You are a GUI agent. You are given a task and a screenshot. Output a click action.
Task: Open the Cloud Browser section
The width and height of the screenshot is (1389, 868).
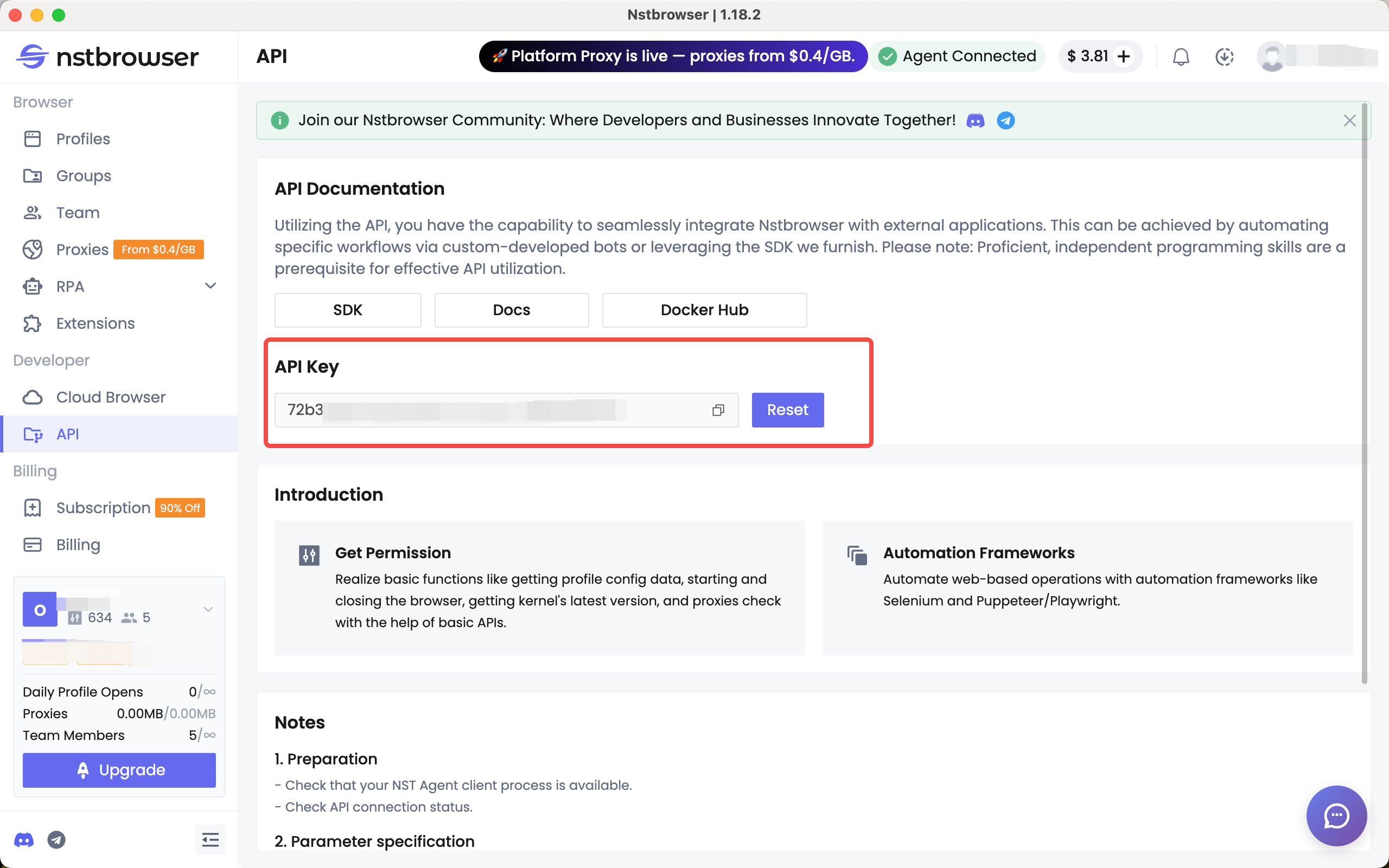click(x=110, y=397)
